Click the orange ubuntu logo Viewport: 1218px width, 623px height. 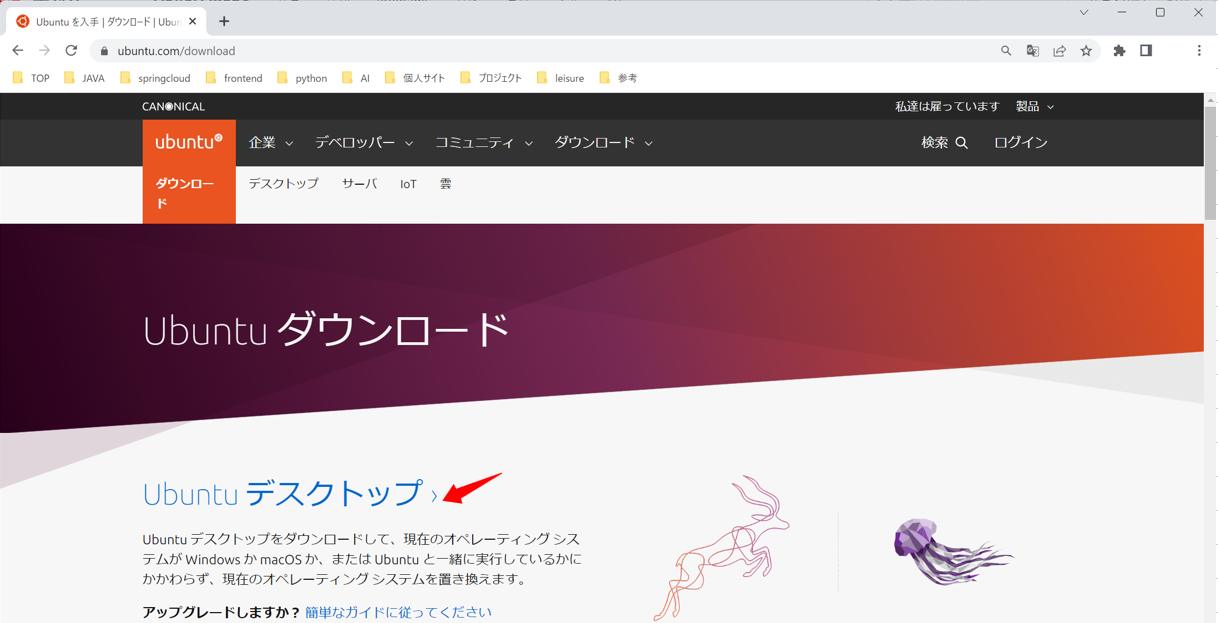tap(189, 143)
